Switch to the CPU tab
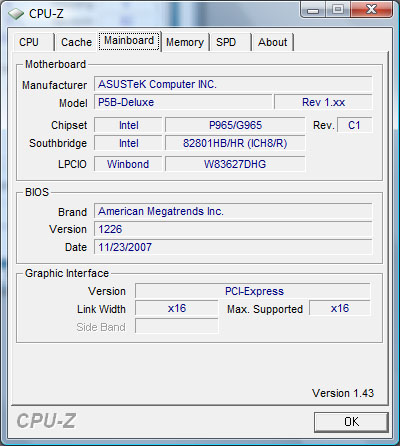Screen dimensions: 400x446 coord(33,42)
